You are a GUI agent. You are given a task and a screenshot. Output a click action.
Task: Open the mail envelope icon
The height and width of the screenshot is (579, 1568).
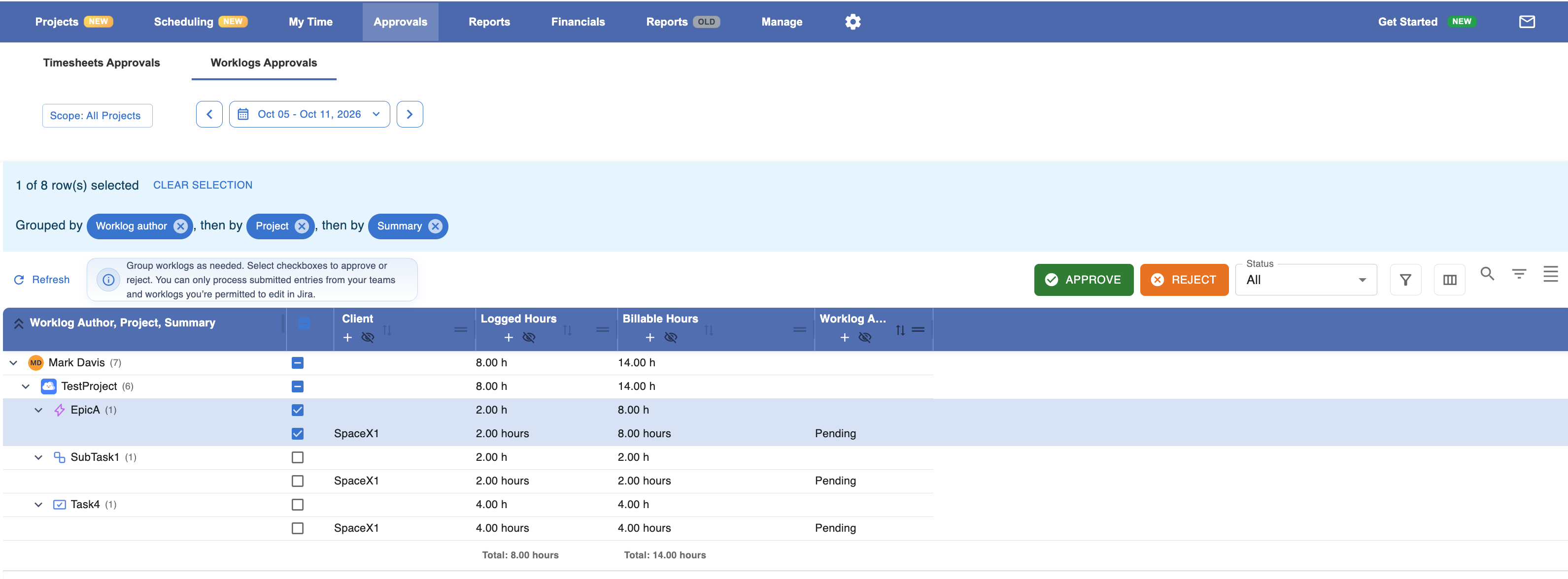pos(1527,22)
